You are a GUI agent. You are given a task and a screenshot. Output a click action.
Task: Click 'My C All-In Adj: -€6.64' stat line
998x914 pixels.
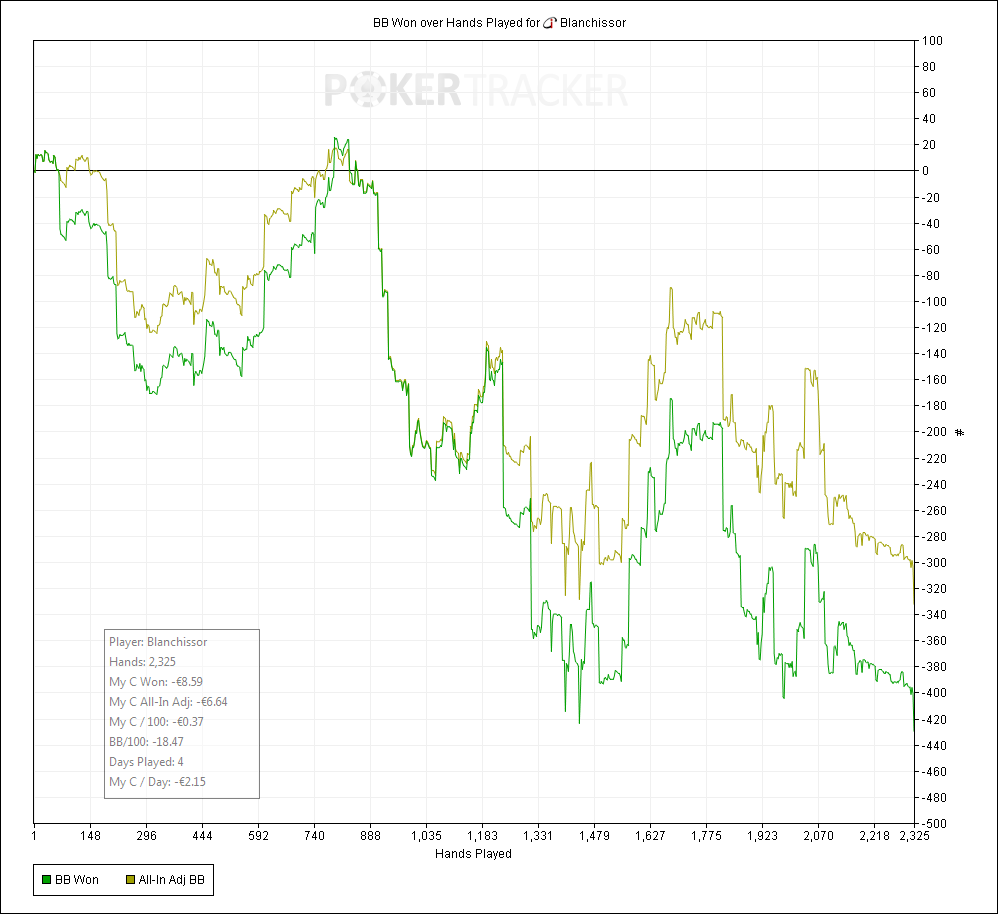(x=168, y=701)
